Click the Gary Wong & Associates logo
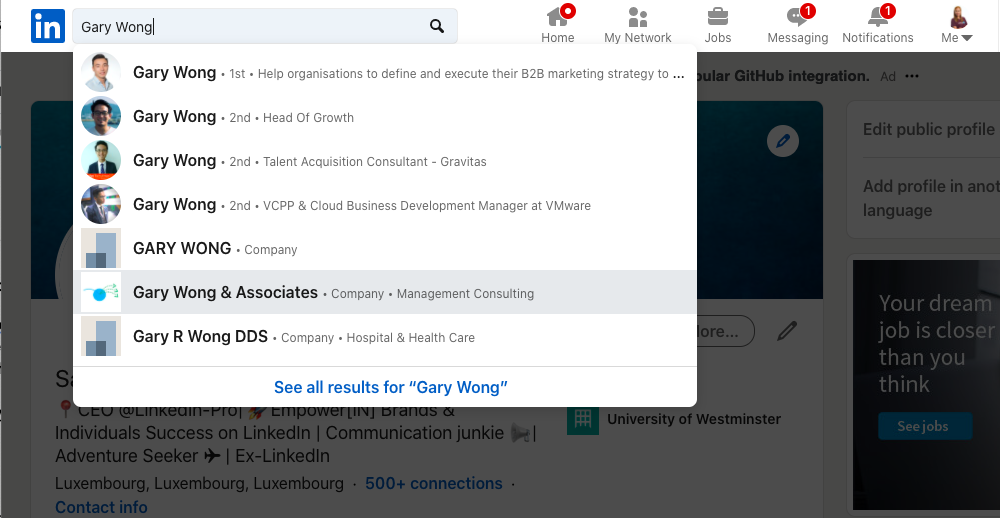1000x518 pixels. coord(101,292)
